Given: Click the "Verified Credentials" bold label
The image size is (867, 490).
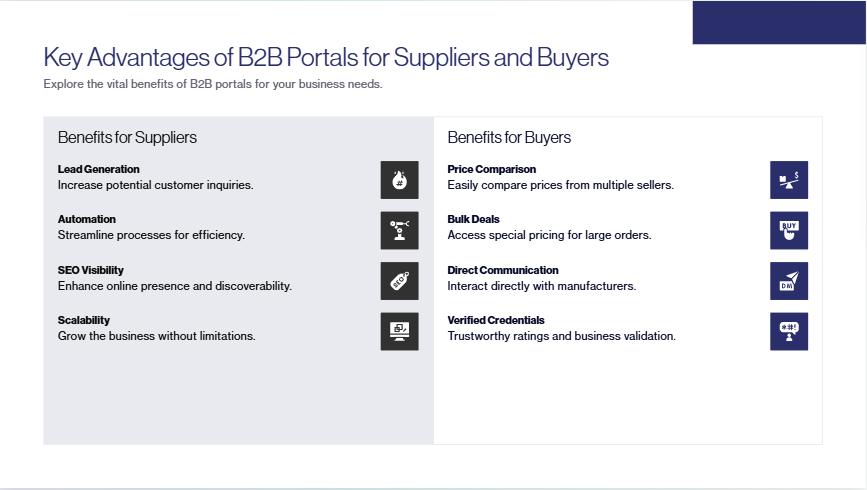Looking at the screenshot, I should coord(496,320).
